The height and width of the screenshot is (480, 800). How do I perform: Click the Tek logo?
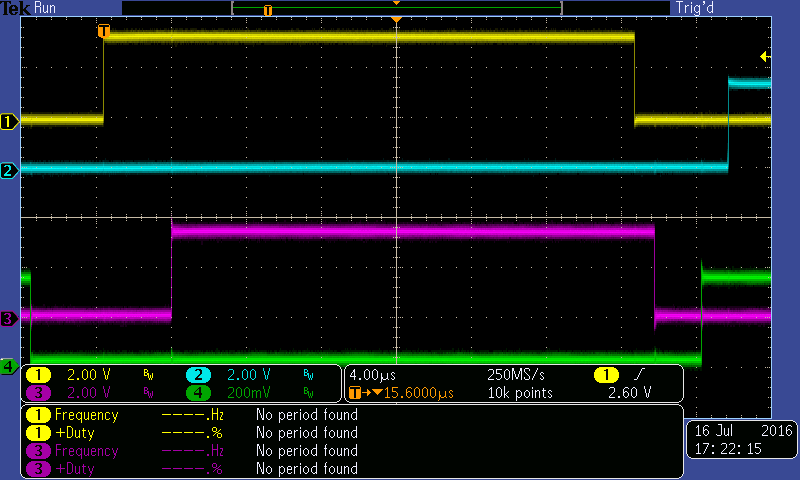[x=15, y=8]
